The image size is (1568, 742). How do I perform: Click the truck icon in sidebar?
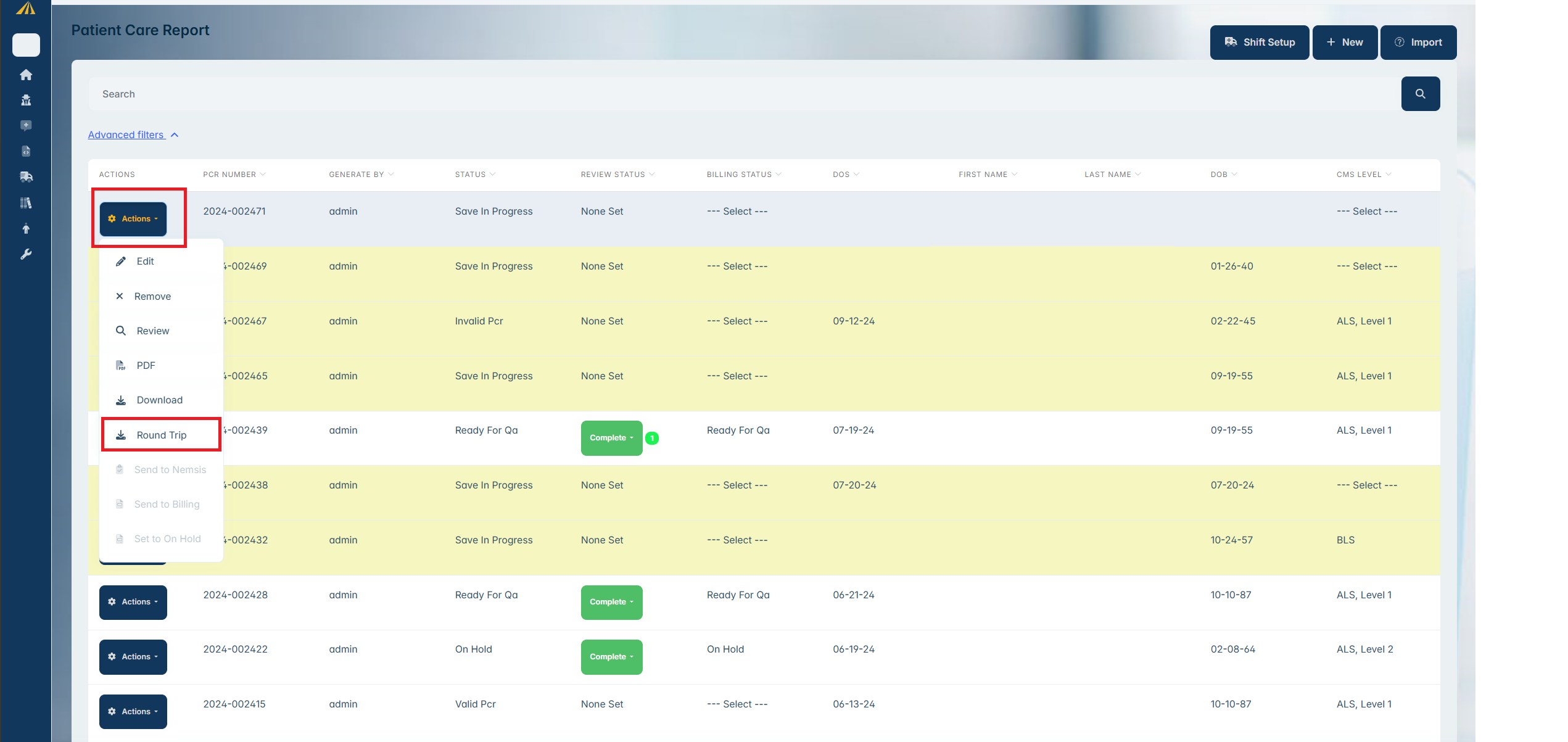click(26, 177)
